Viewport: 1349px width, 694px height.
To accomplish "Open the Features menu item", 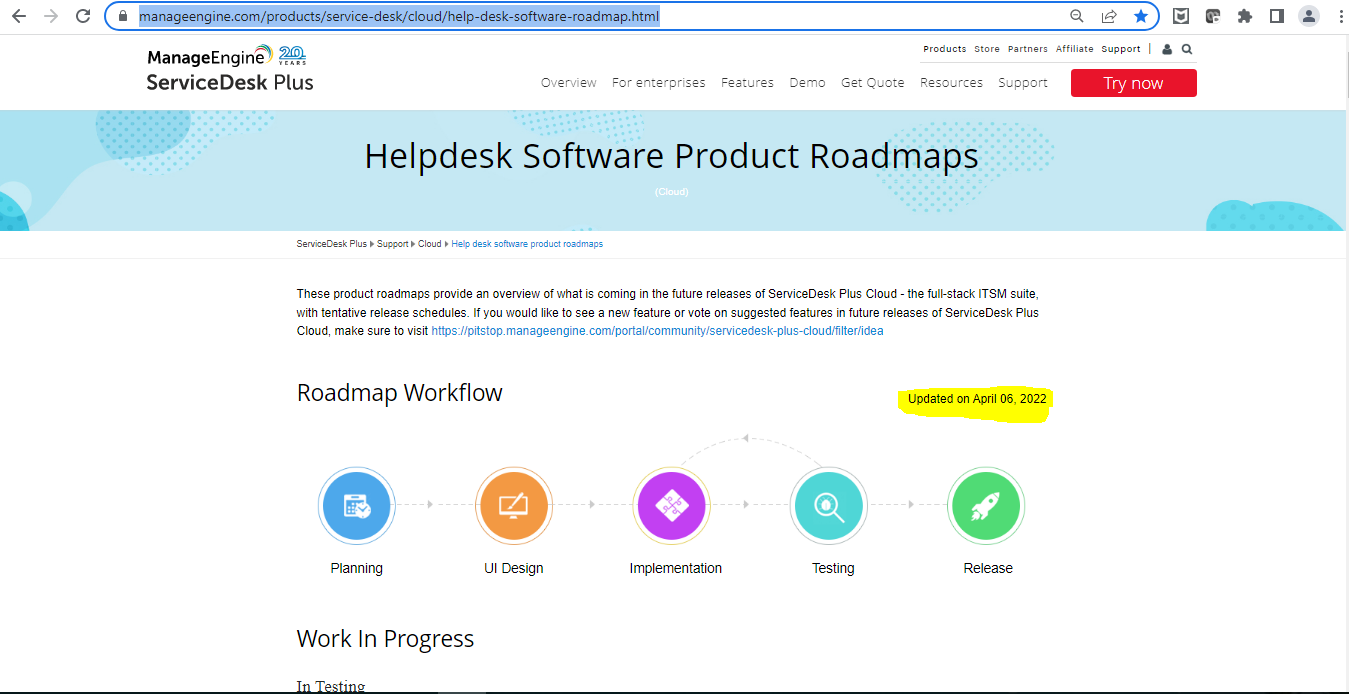I will click(748, 83).
